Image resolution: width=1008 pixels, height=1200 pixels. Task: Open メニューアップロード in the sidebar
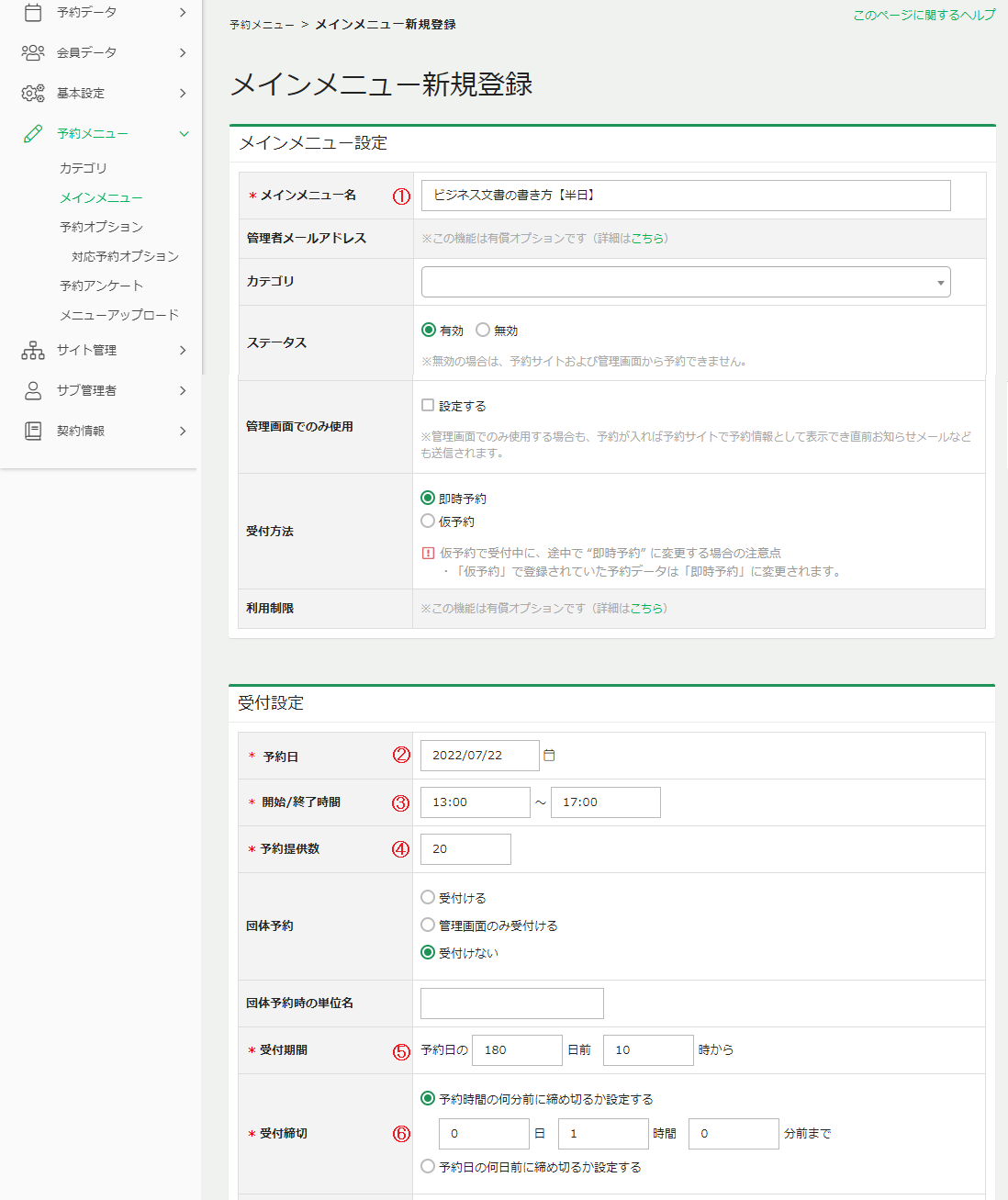pyautogui.click(x=119, y=315)
